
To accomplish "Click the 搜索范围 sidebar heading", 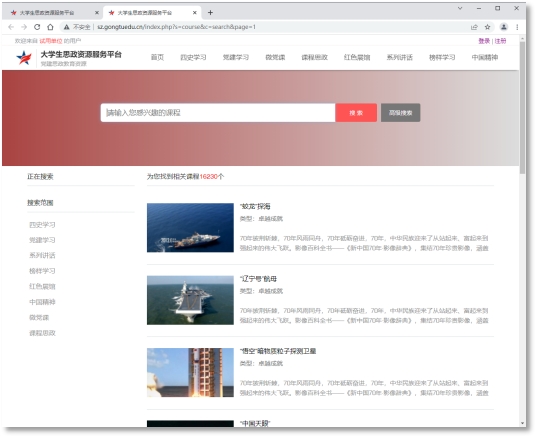I will 40,203.
